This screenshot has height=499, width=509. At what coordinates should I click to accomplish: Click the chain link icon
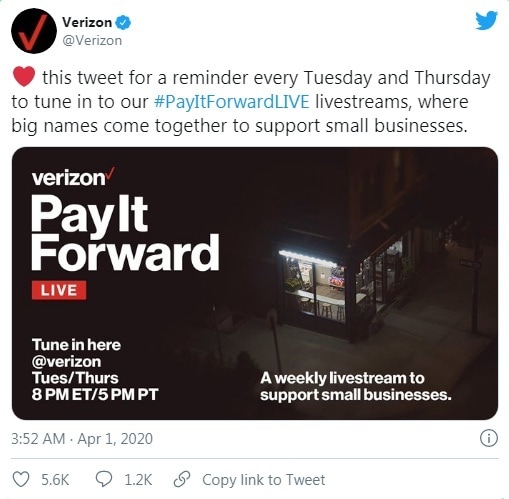tap(182, 479)
